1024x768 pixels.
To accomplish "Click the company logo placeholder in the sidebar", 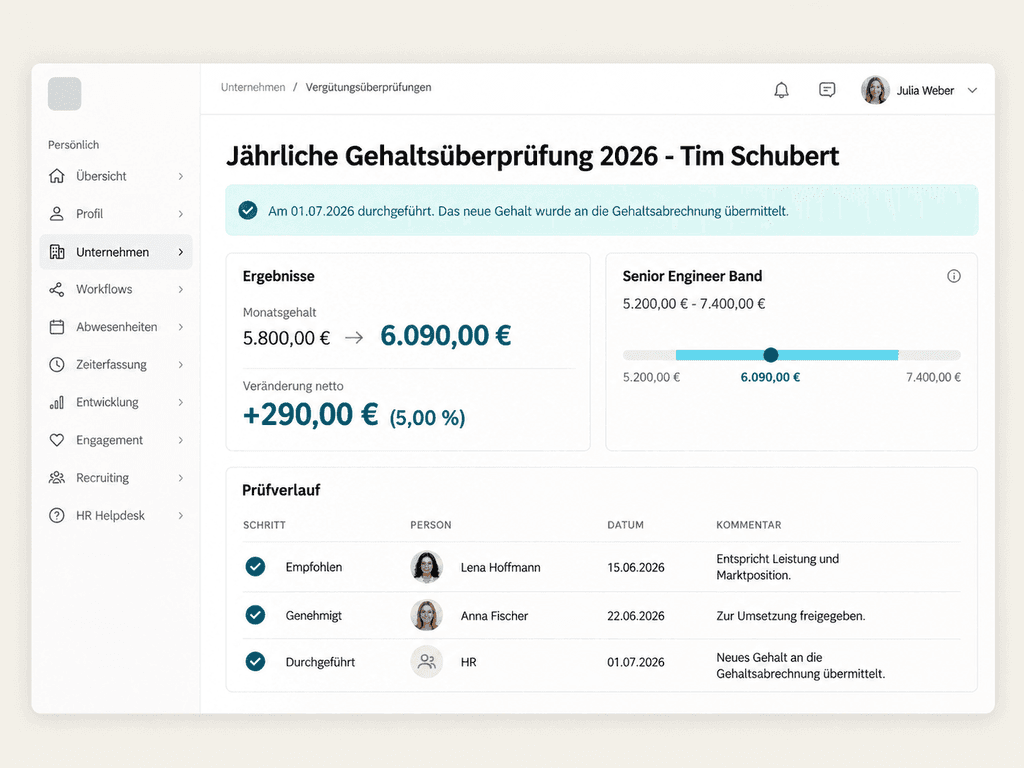I will coord(65,93).
